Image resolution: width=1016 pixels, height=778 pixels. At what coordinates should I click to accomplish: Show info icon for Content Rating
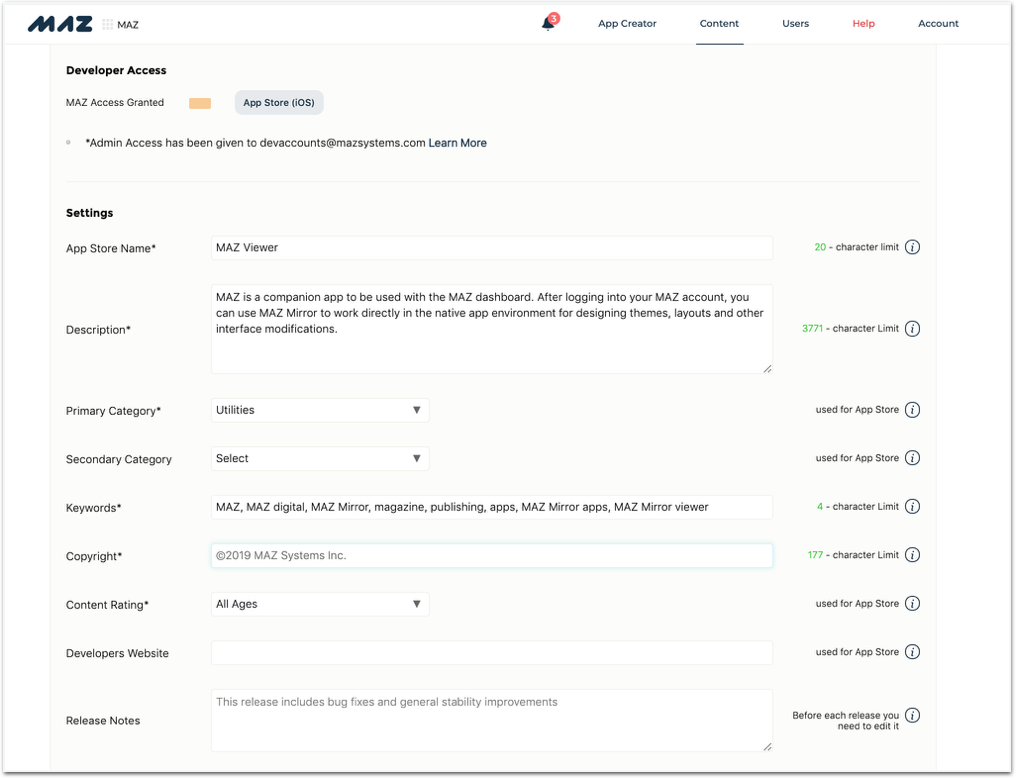pos(912,604)
